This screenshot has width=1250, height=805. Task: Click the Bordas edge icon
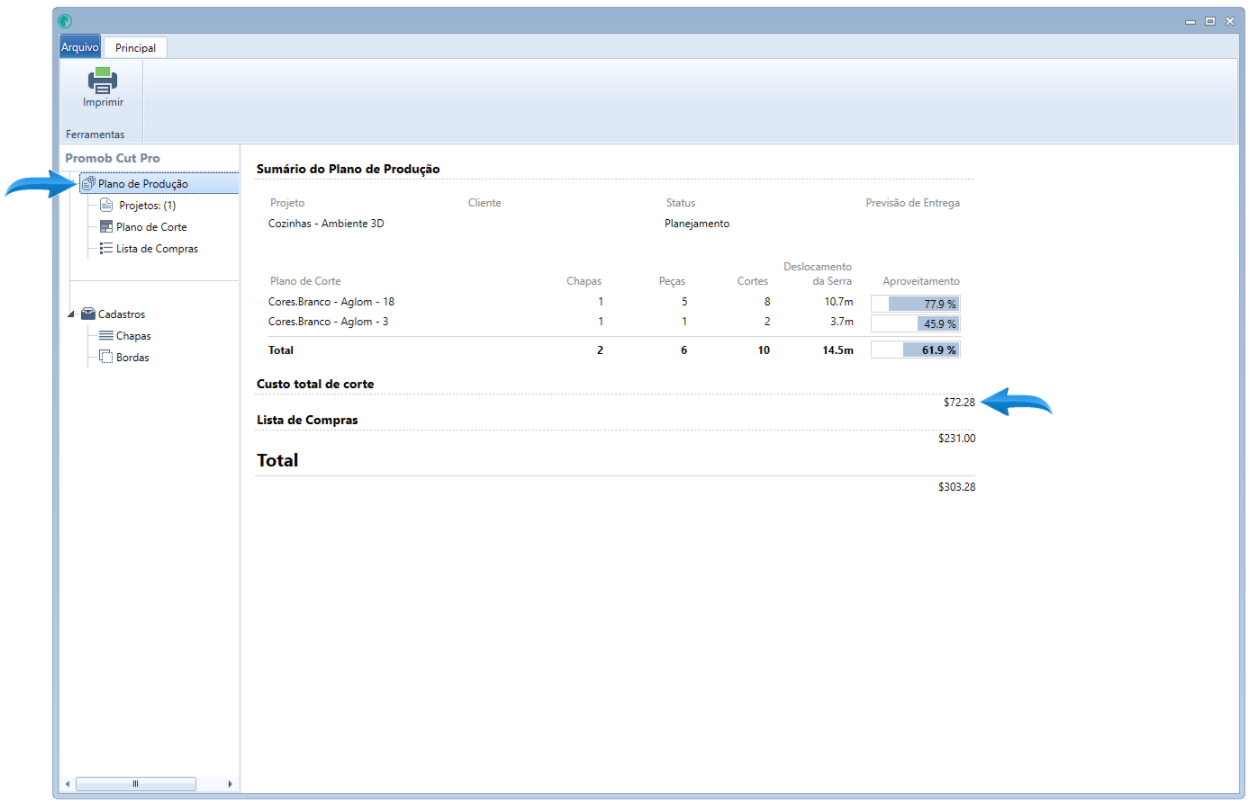[x=106, y=357]
